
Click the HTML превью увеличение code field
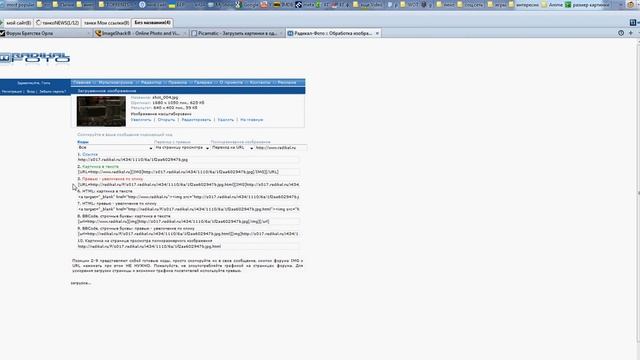point(188,209)
